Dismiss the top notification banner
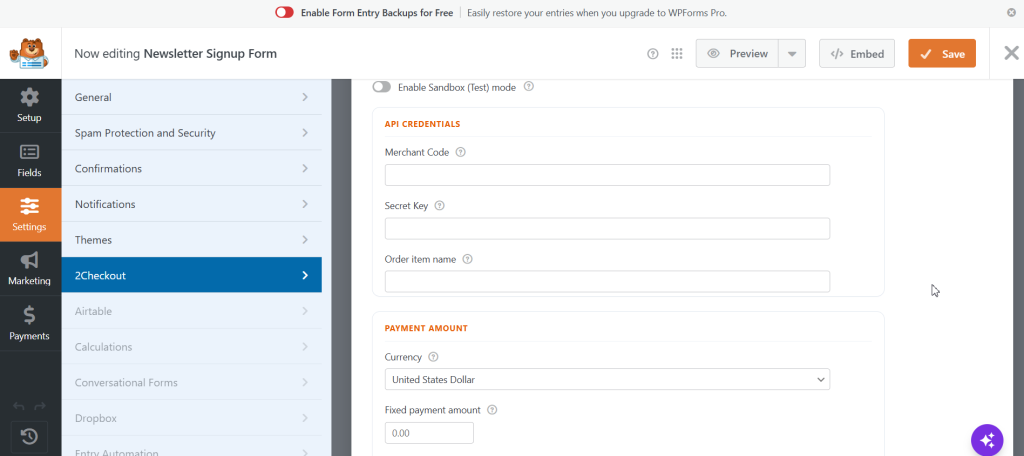The width and height of the screenshot is (1024, 456). 1012,12
